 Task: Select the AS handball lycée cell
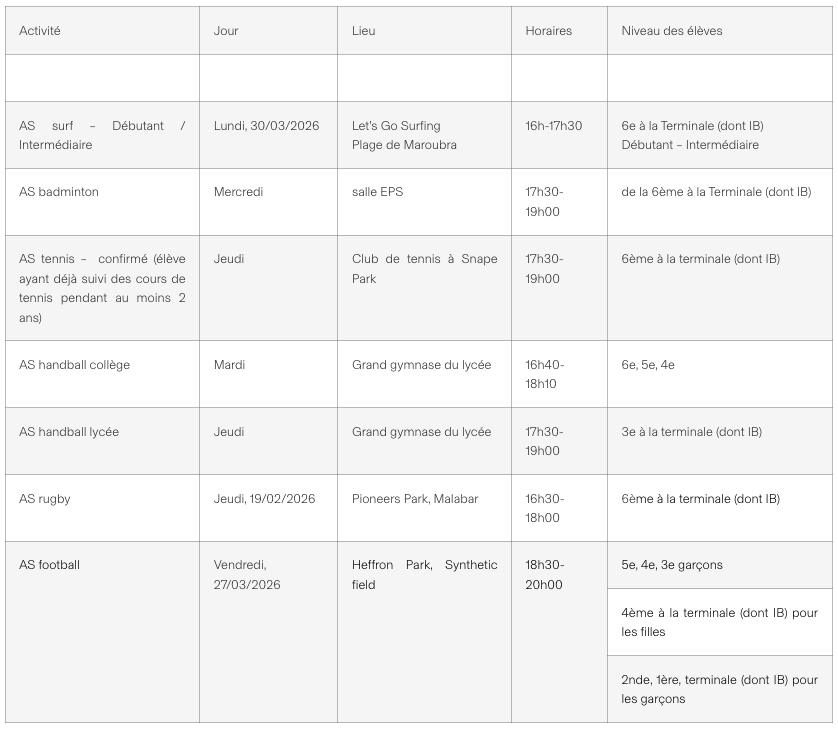[x=102, y=441]
